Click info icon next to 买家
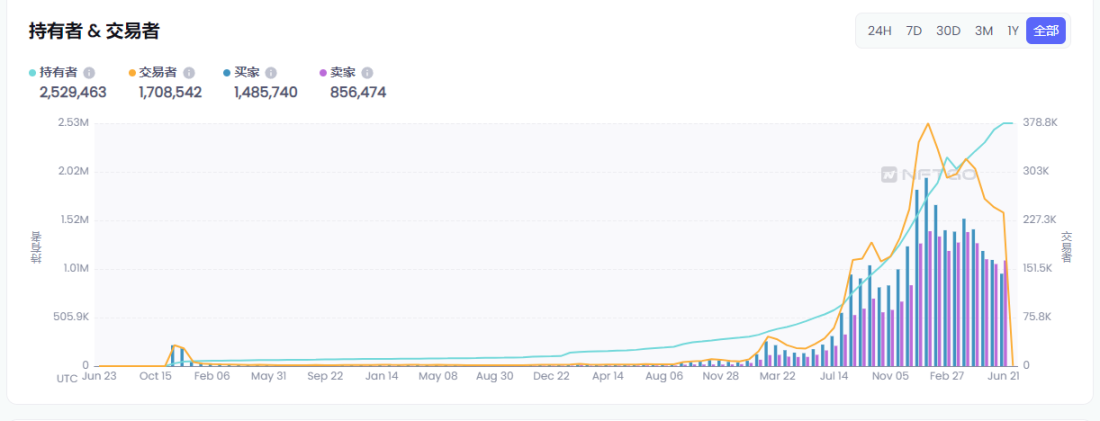The height and width of the screenshot is (421, 1100). [271, 73]
